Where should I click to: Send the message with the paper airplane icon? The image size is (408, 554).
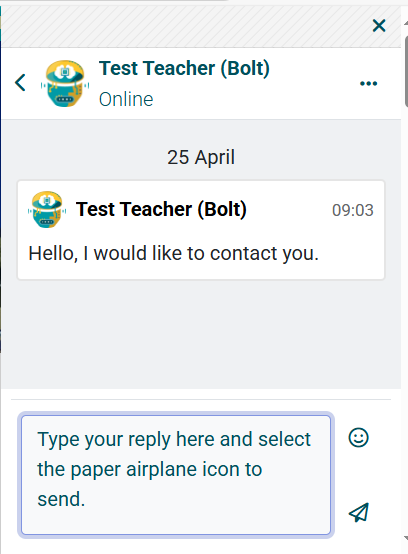pyautogui.click(x=359, y=512)
